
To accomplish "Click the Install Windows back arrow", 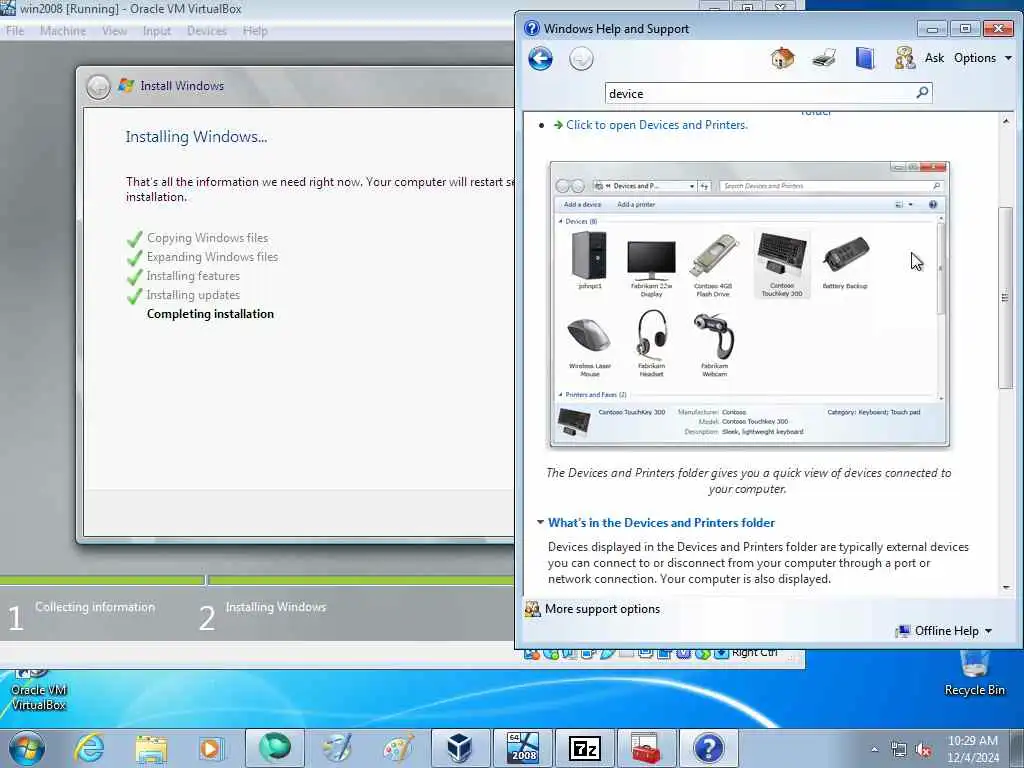I will coord(99,87).
